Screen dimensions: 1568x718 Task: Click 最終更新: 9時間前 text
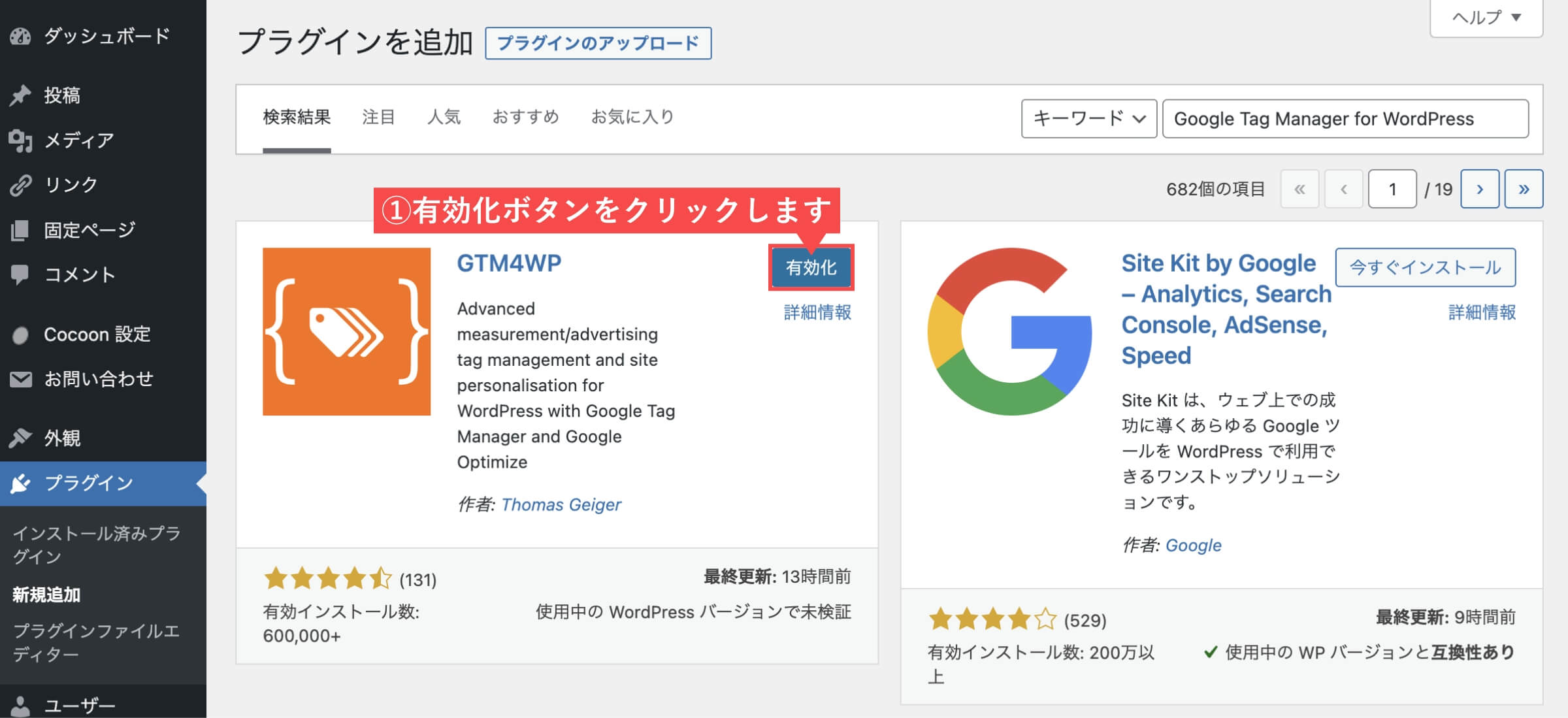coord(1446,617)
